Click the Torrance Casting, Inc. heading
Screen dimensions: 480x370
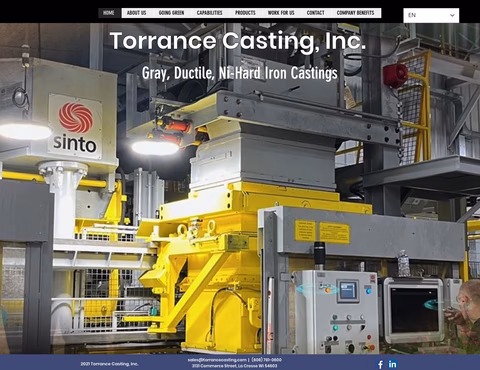238,41
